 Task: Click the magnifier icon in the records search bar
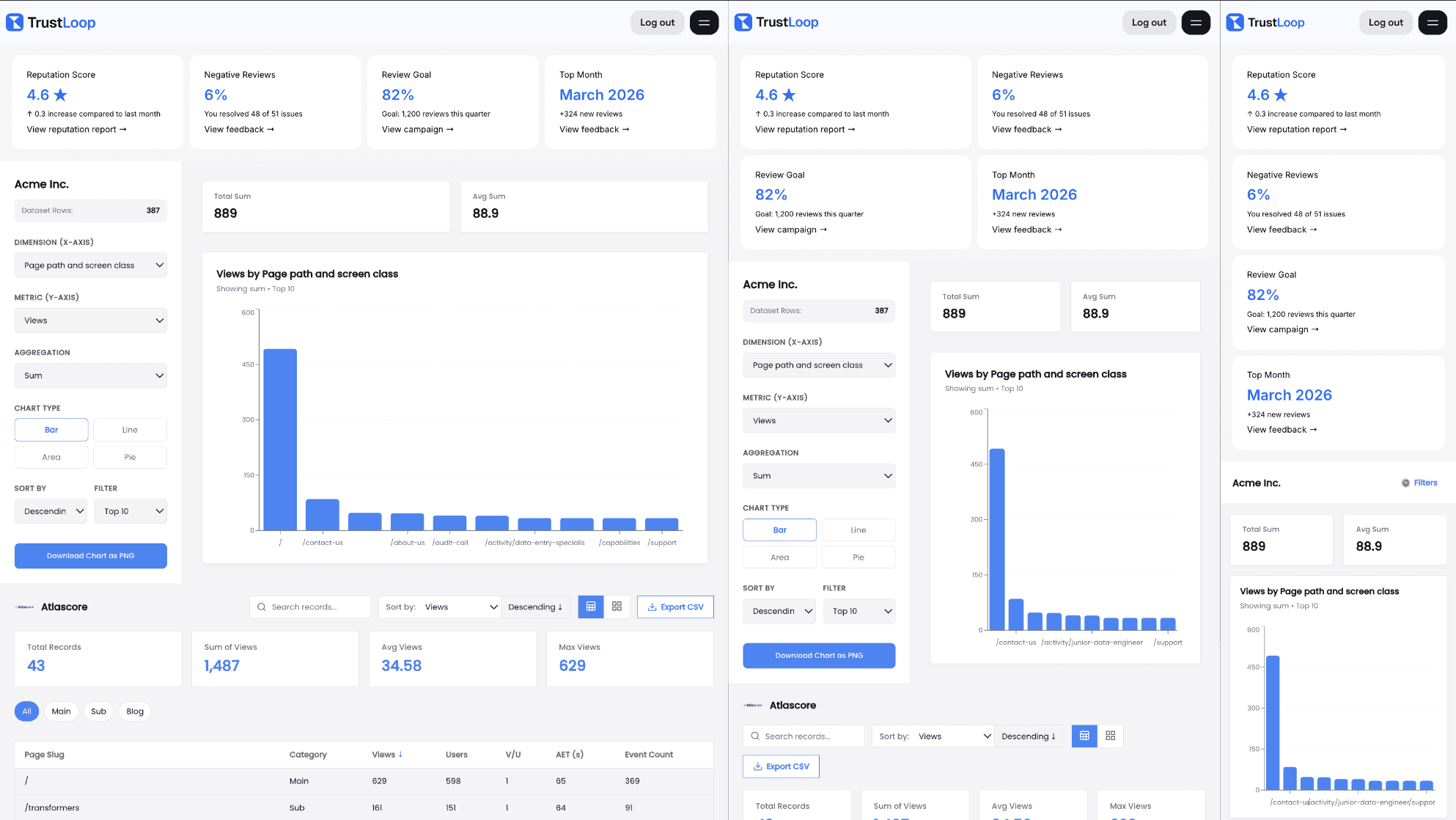262,607
